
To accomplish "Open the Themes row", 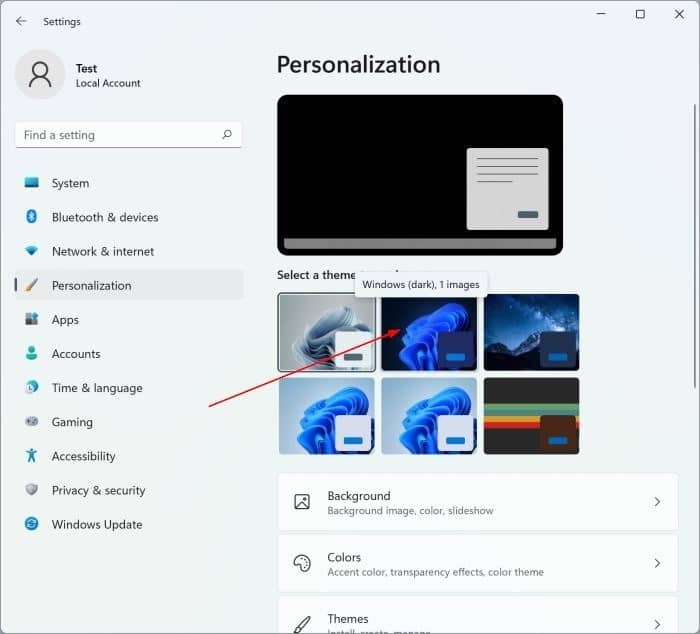I will click(478, 616).
